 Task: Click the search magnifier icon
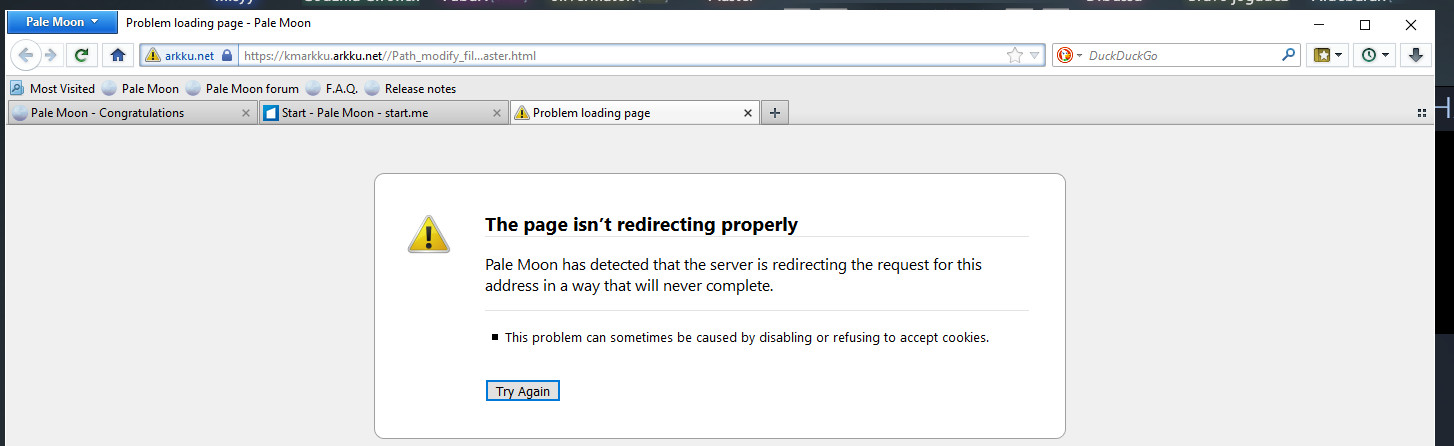coord(1289,56)
